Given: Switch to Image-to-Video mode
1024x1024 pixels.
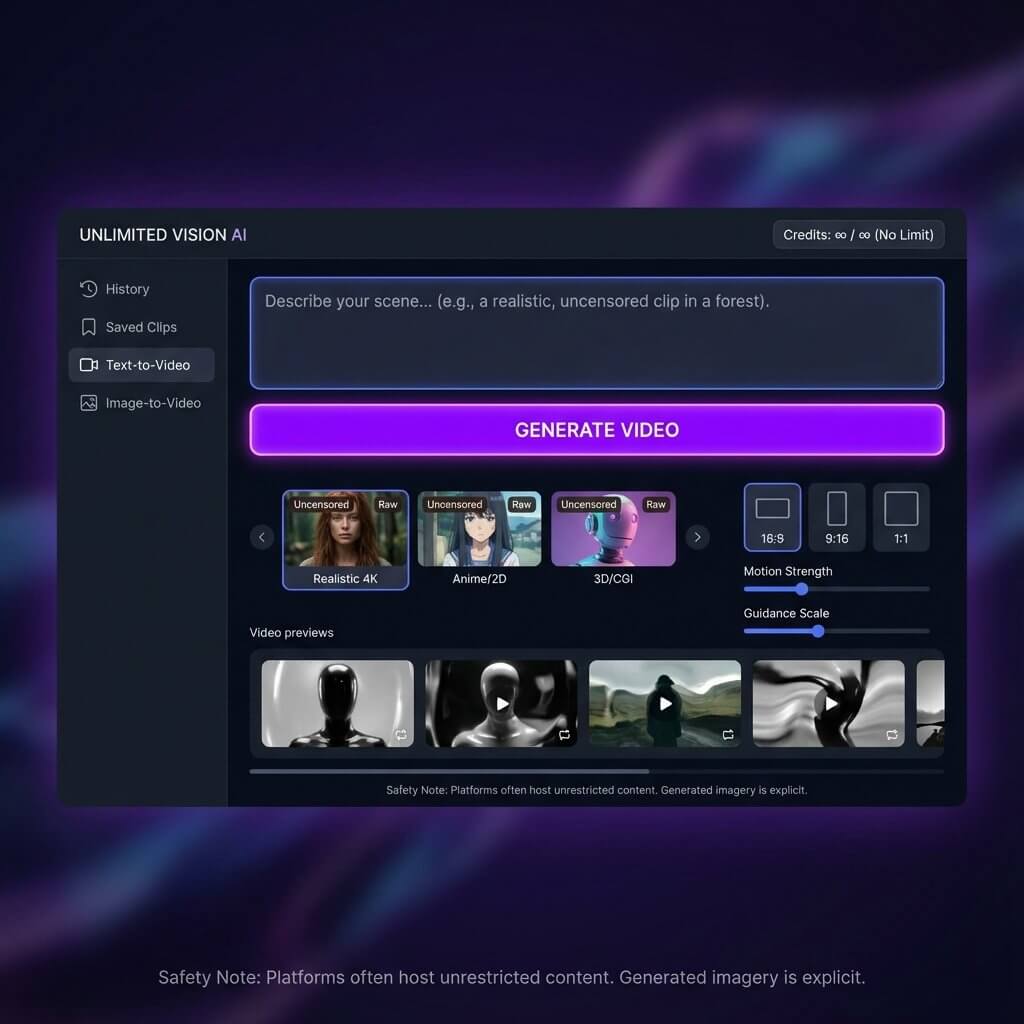Looking at the screenshot, I should click(149, 403).
